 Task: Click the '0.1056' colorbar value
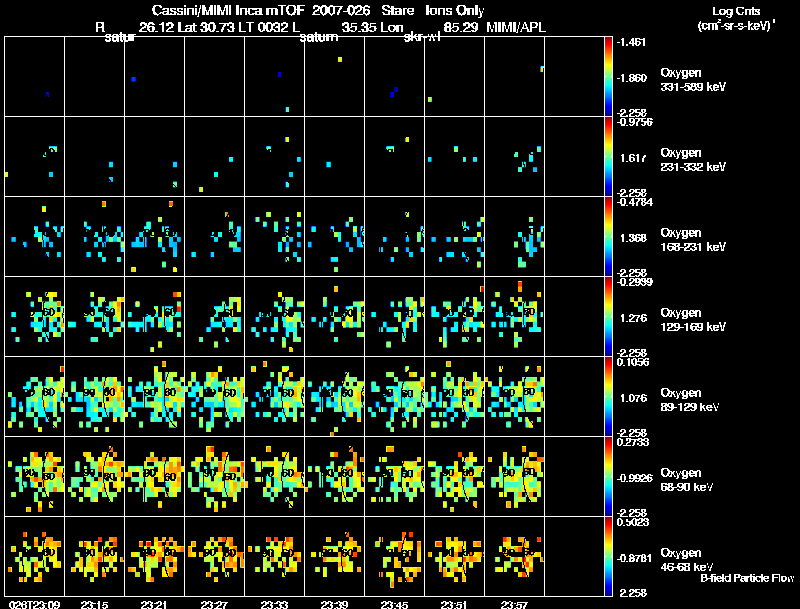click(x=633, y=362)
